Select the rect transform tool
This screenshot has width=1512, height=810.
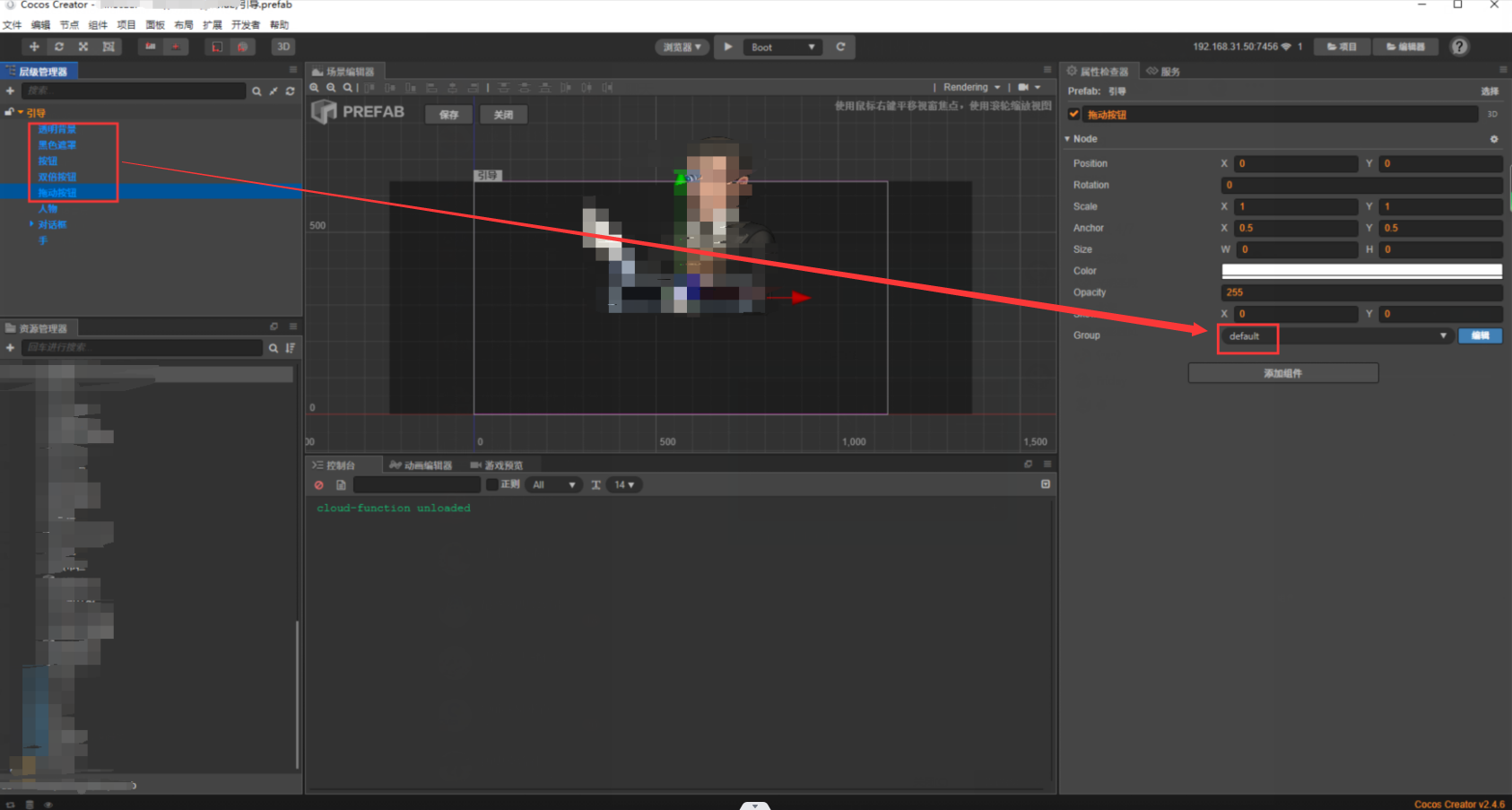coord(109,47)
